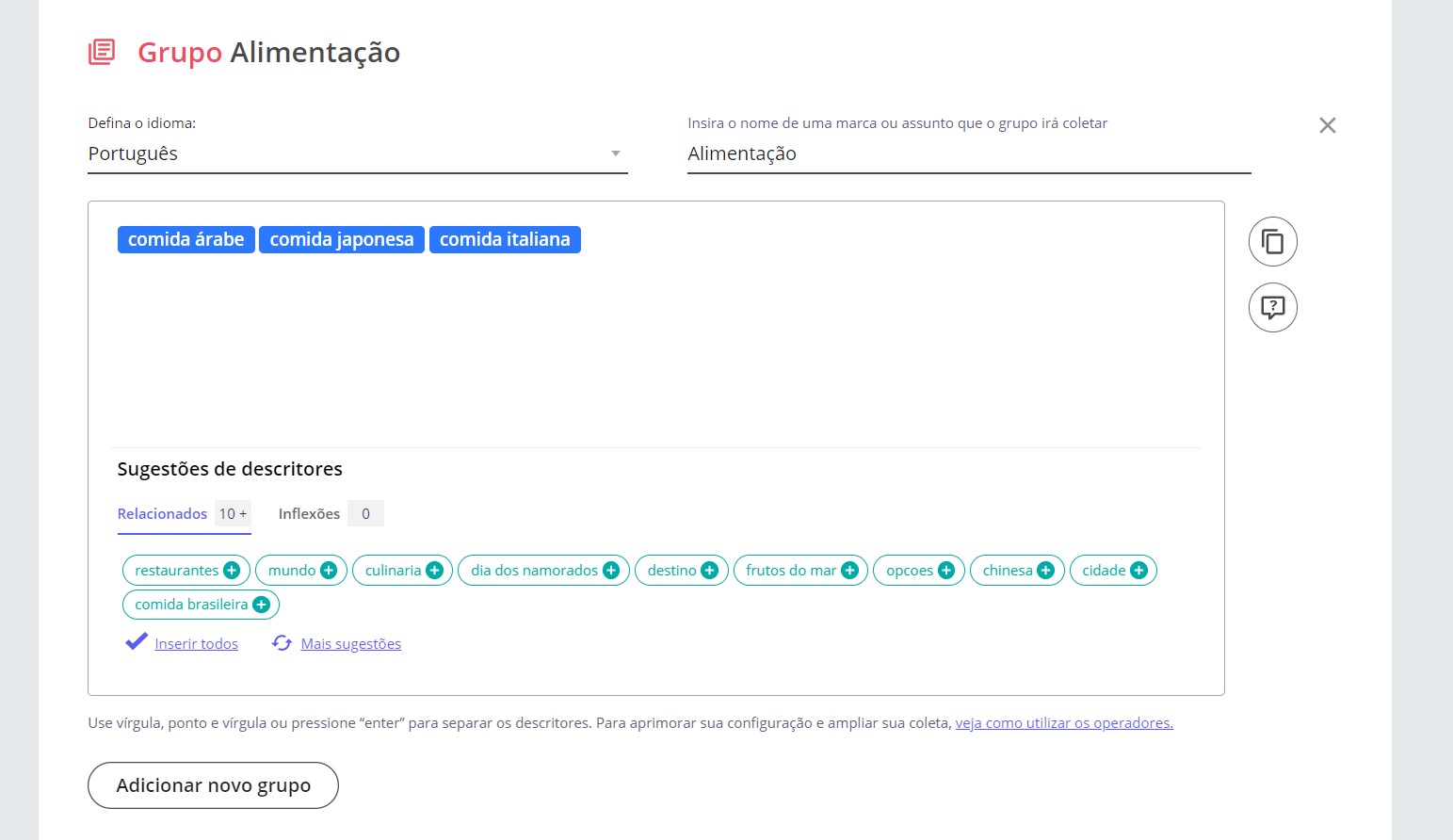Image resolution: width=1453 pixels, height=840 pixels.
Task: Add 'dia dos namorados' plus icon
Action: tap(611, 571)
